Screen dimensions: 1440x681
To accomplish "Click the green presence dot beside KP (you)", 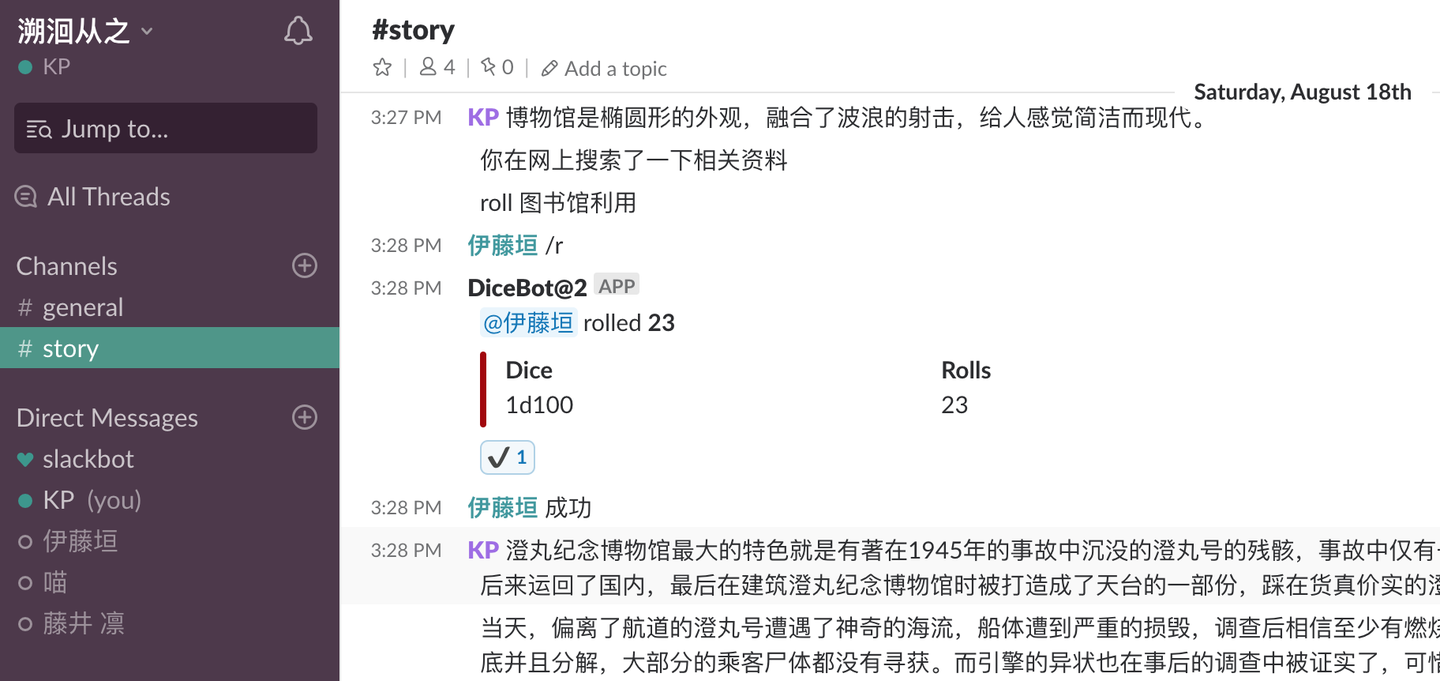I will coord(22,500).
